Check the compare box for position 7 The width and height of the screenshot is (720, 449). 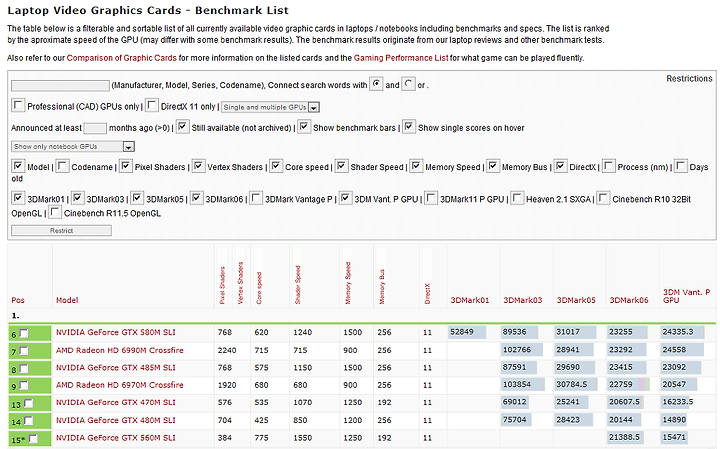point(23,351)
